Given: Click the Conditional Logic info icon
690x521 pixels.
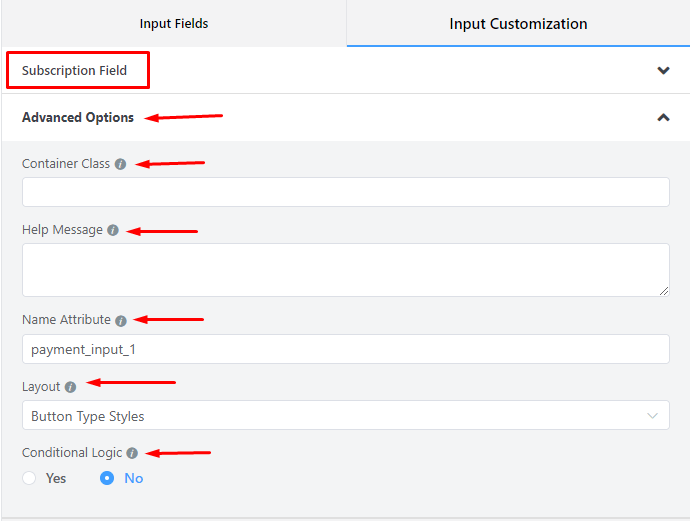Looking at the screenshot, I should coord(132,453).
